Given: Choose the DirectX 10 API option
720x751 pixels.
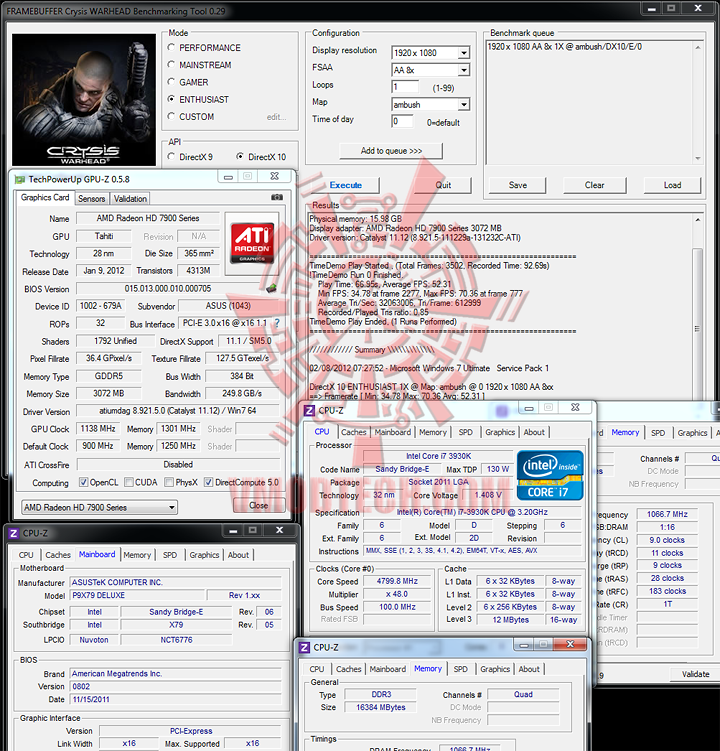Looking at the screenshot, I should [240, 156].
